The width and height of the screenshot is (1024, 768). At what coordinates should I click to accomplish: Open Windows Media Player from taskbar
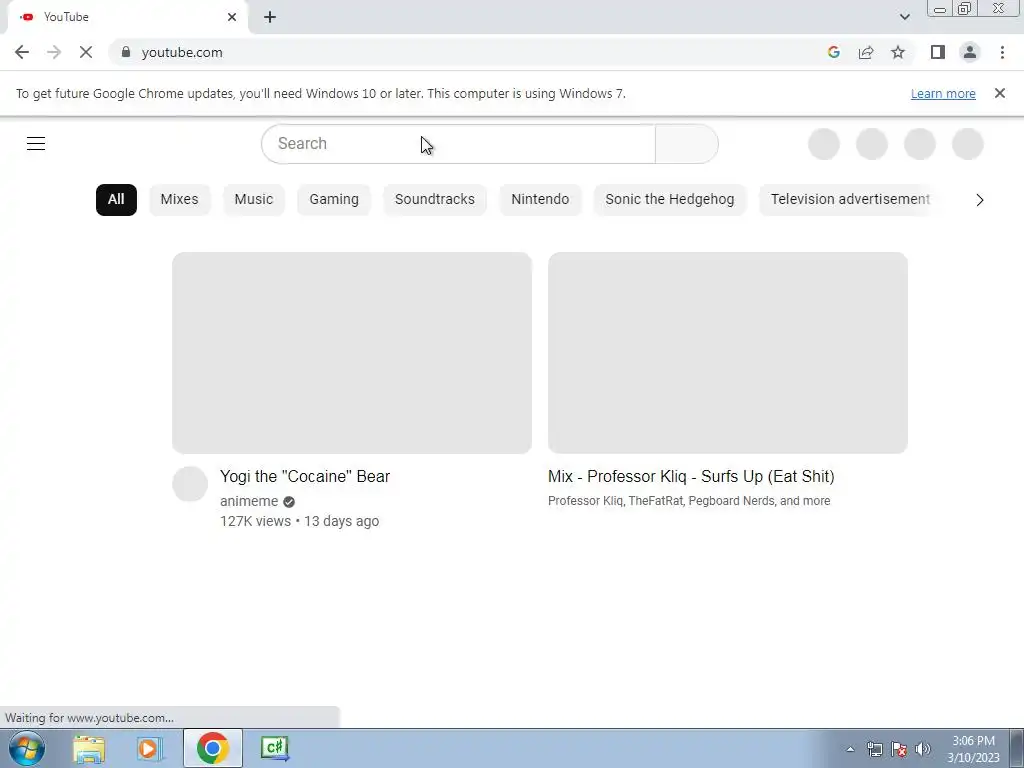point(149,748)
